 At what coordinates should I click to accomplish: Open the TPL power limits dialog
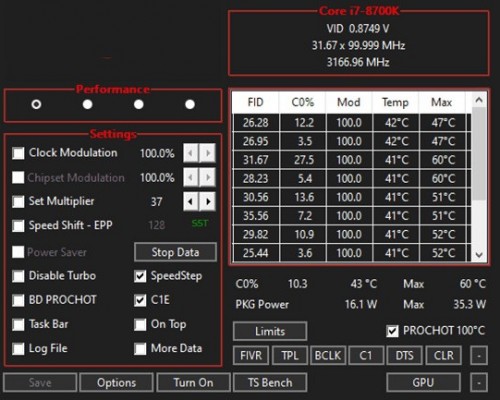[290, 355]
